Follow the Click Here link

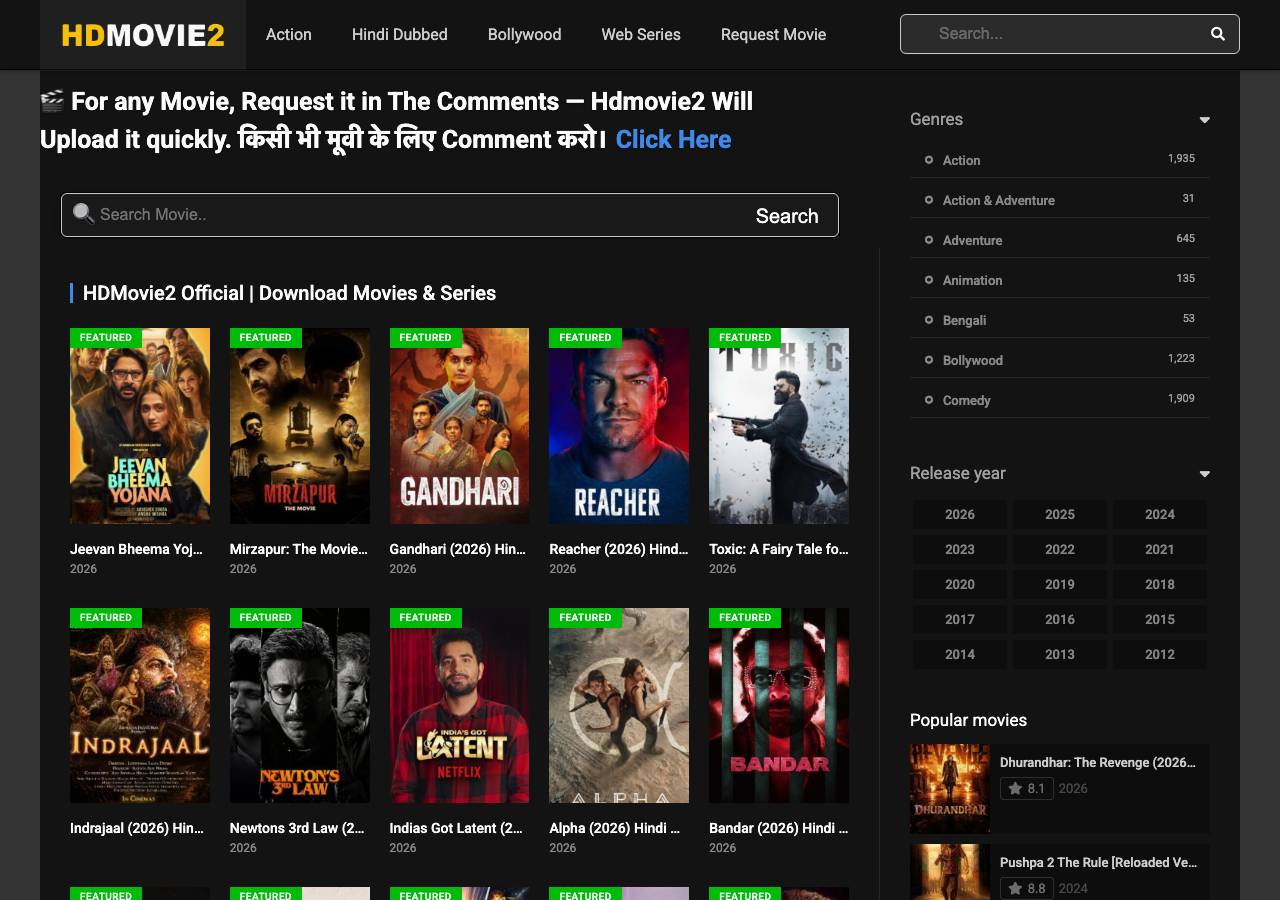tap(673, 139)
